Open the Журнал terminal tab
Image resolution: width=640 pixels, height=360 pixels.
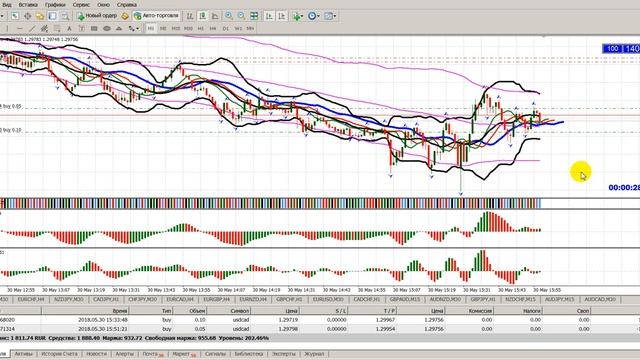pyautogui.click(x=314, y=354)
